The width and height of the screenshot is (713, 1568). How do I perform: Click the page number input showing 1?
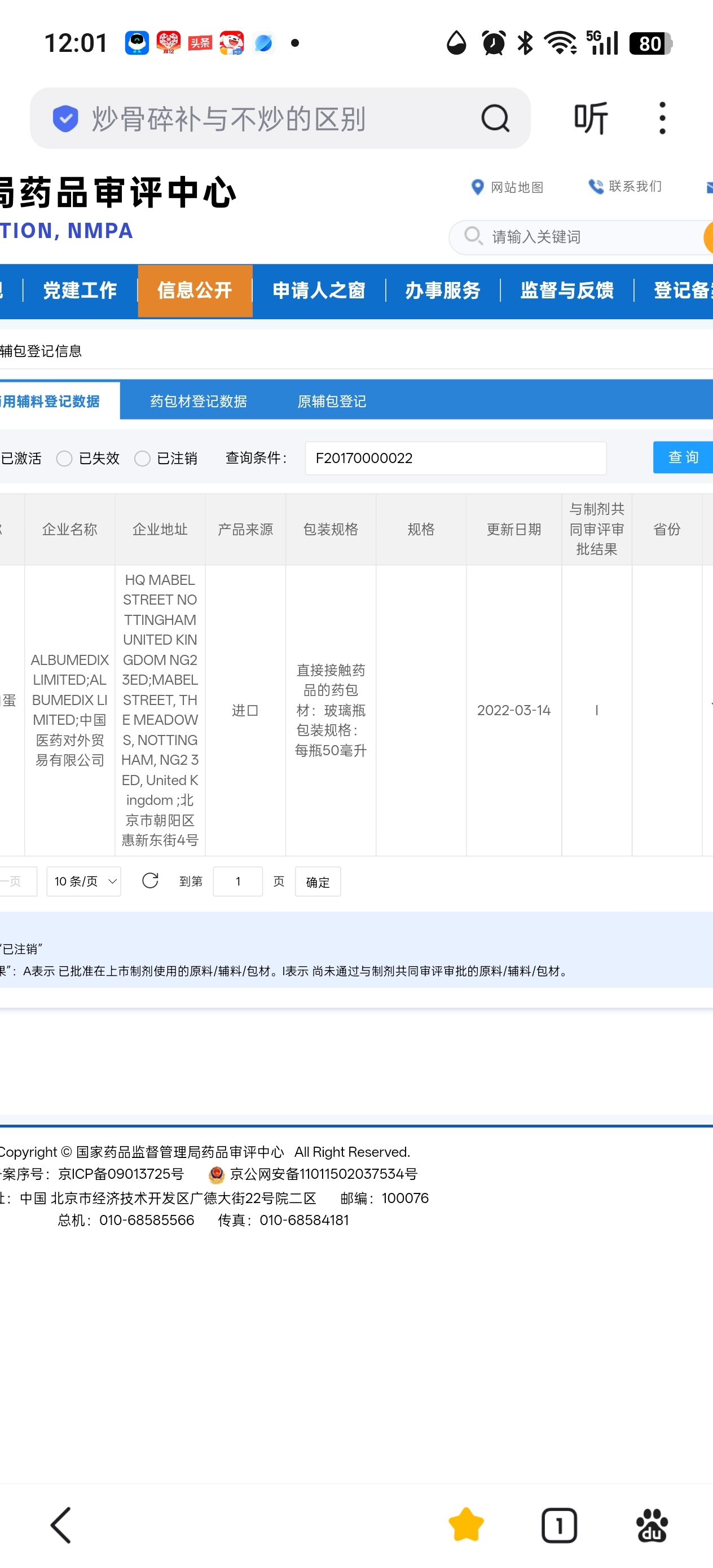click(238, 881)
